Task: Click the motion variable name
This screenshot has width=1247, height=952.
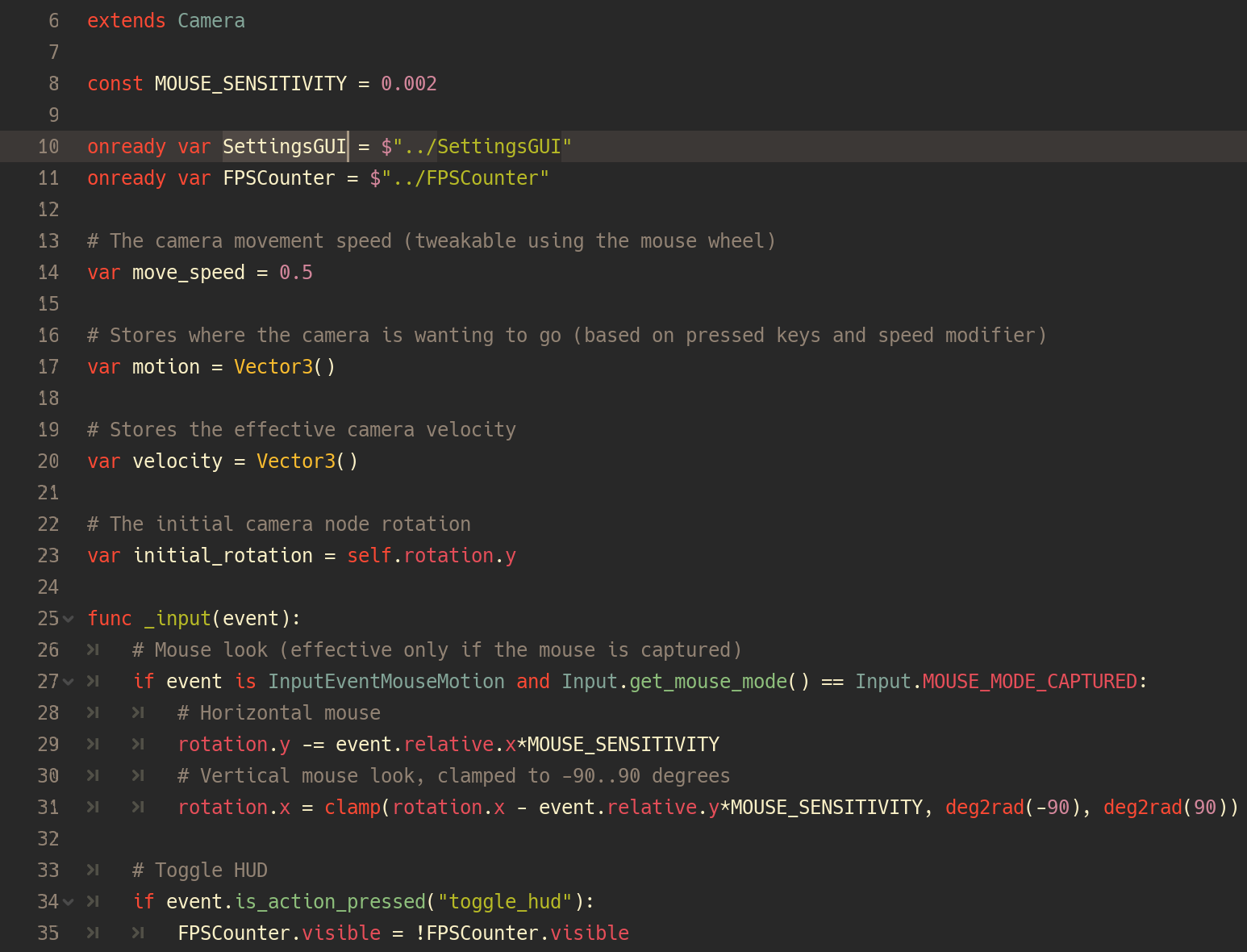Action: click(166, 367)
